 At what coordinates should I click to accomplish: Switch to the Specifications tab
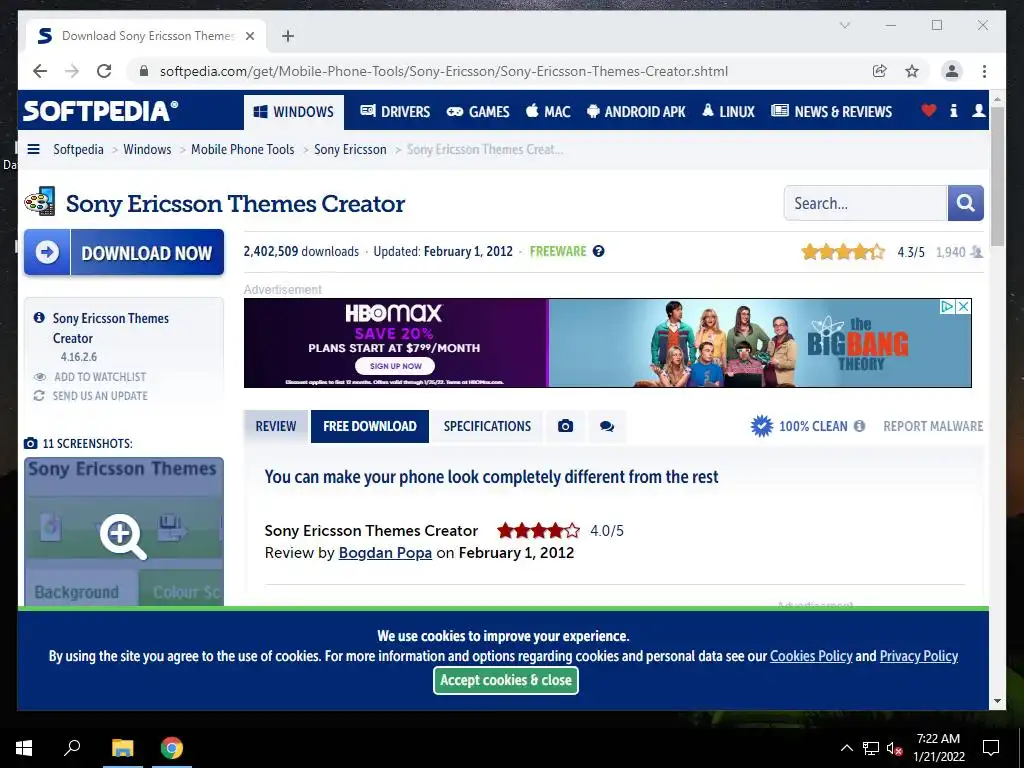pos(487,426)
